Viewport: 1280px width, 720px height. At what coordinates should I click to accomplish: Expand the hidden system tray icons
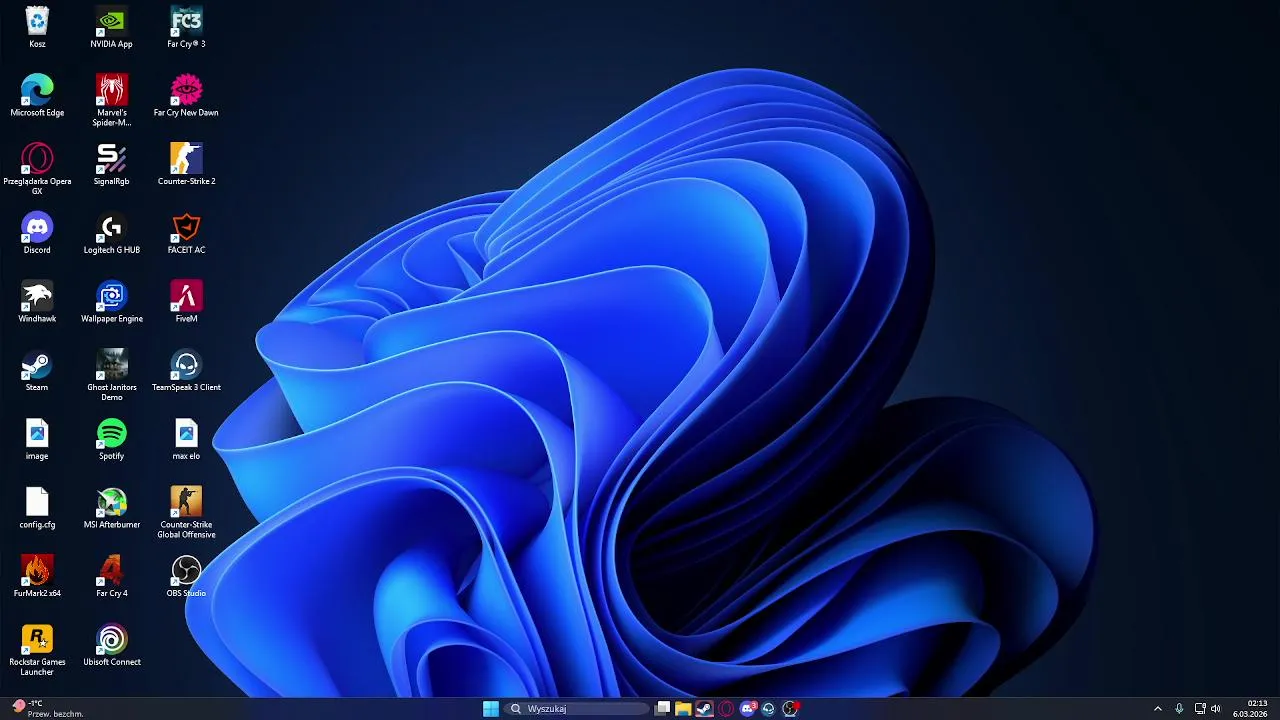(1158, 709)
